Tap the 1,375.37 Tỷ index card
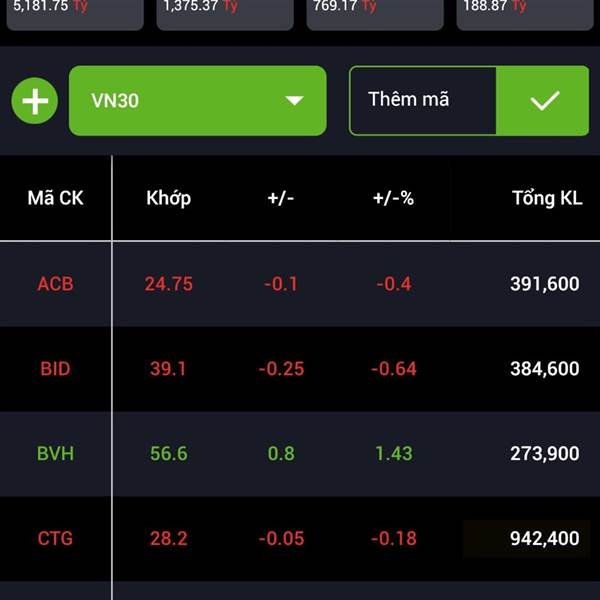The width and height of the screenshot is (600, 600). (225, 13)
